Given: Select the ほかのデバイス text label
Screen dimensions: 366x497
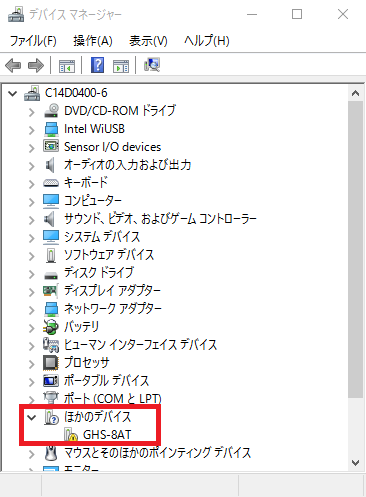Looking at the screenshot, I should (x=98, y=417).
